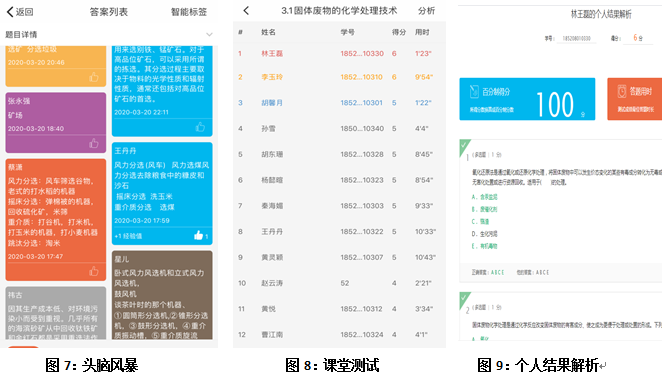The height and width of the screenshot is (382, 662).
Task: Open 祎古's gray answer card
Action: pyautogui.click(x=56, y=313)
